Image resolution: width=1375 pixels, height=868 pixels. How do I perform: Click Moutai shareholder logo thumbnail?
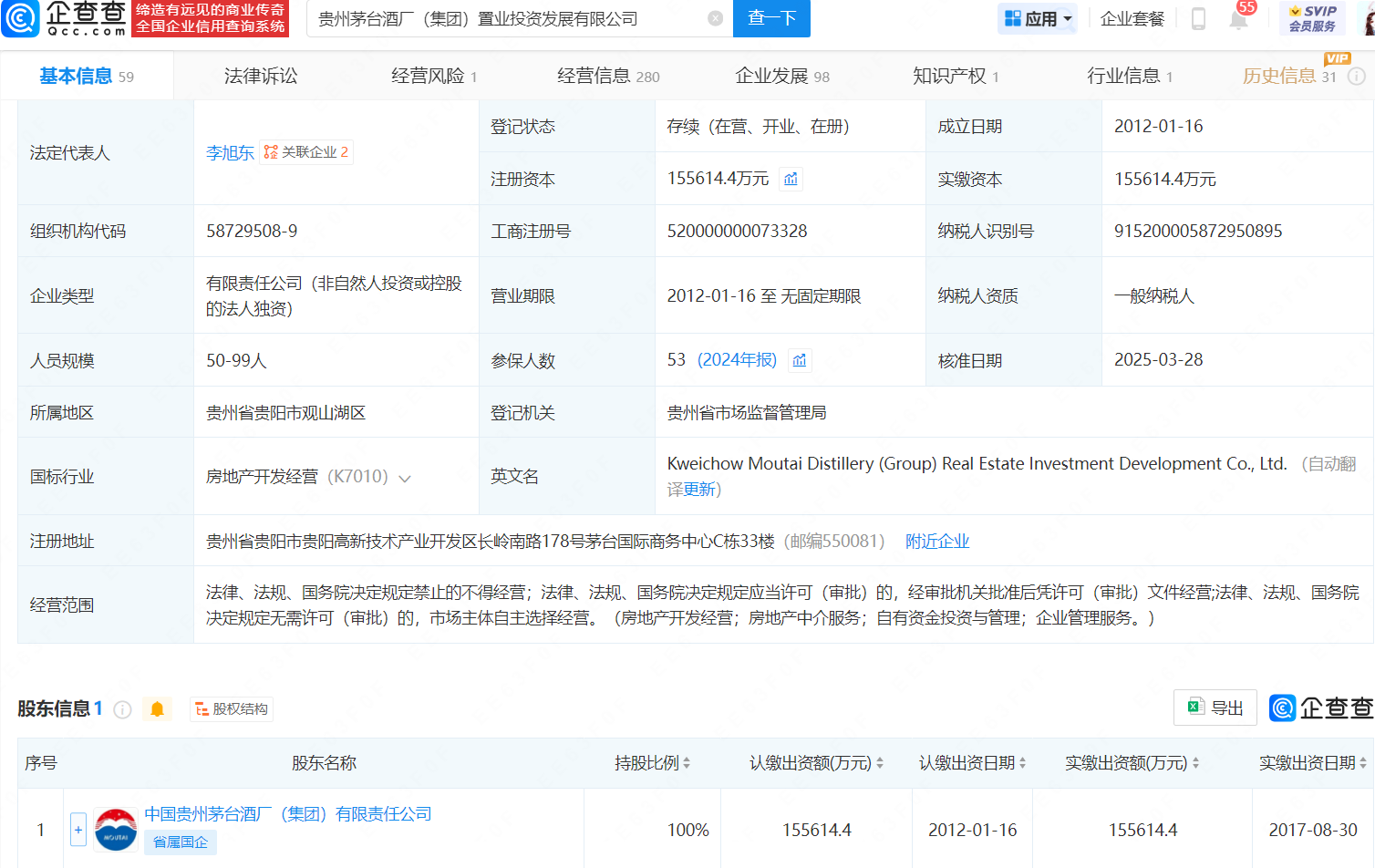coord(116,830)
